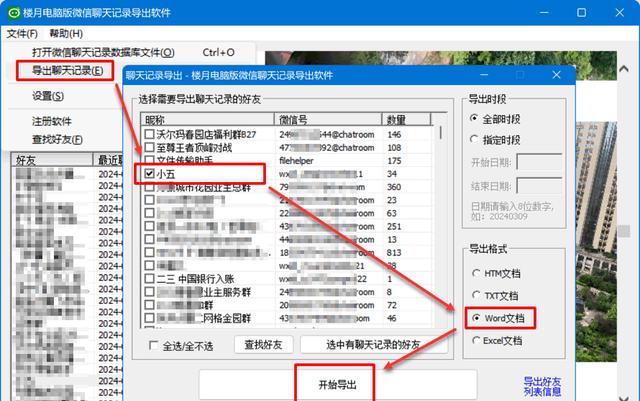Click the 好友 column header in main window
The image size is (640, 401).
(52, 160)
